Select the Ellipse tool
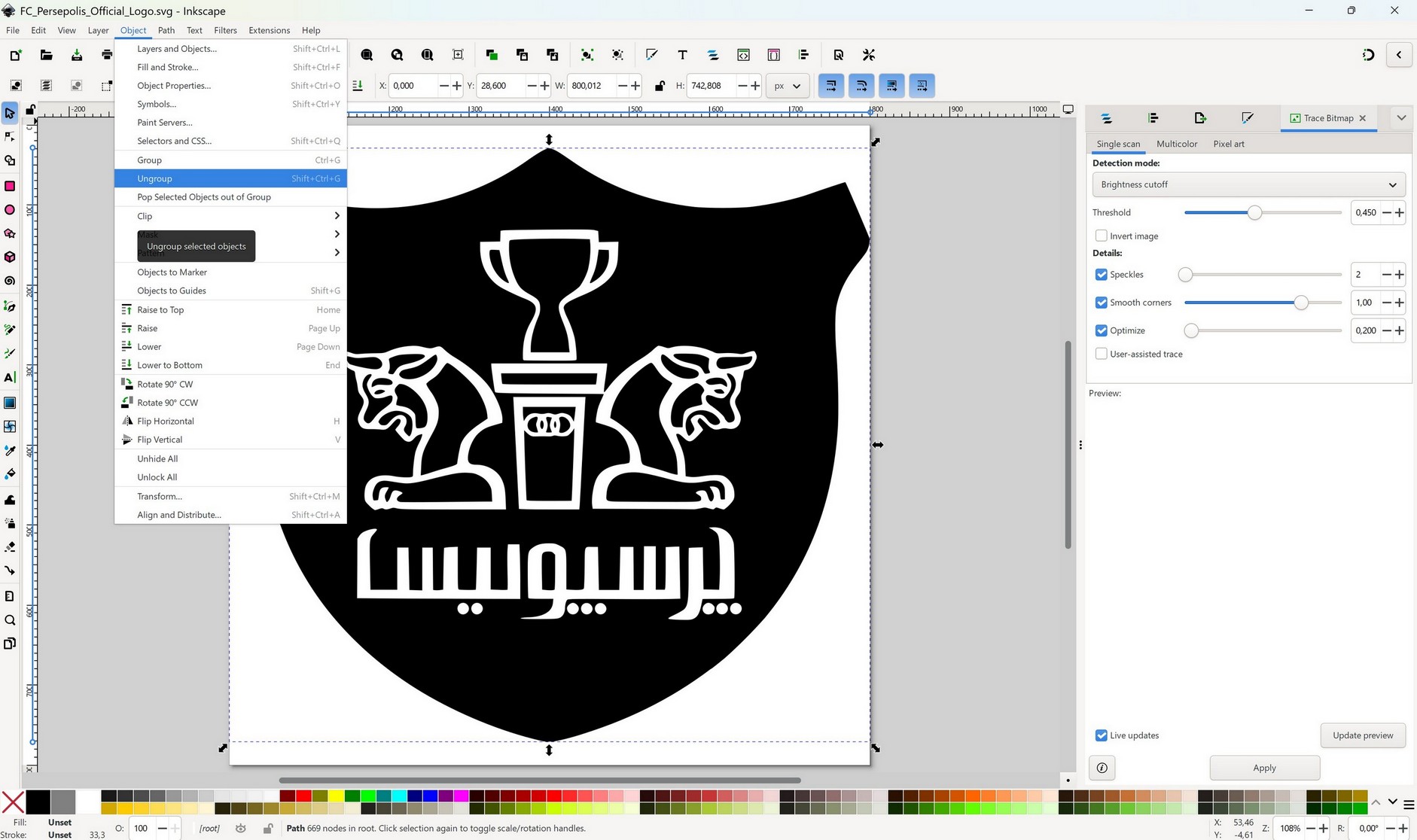Screen dimensions: 1417x840 pyautogui.click(x=10, y=210)
